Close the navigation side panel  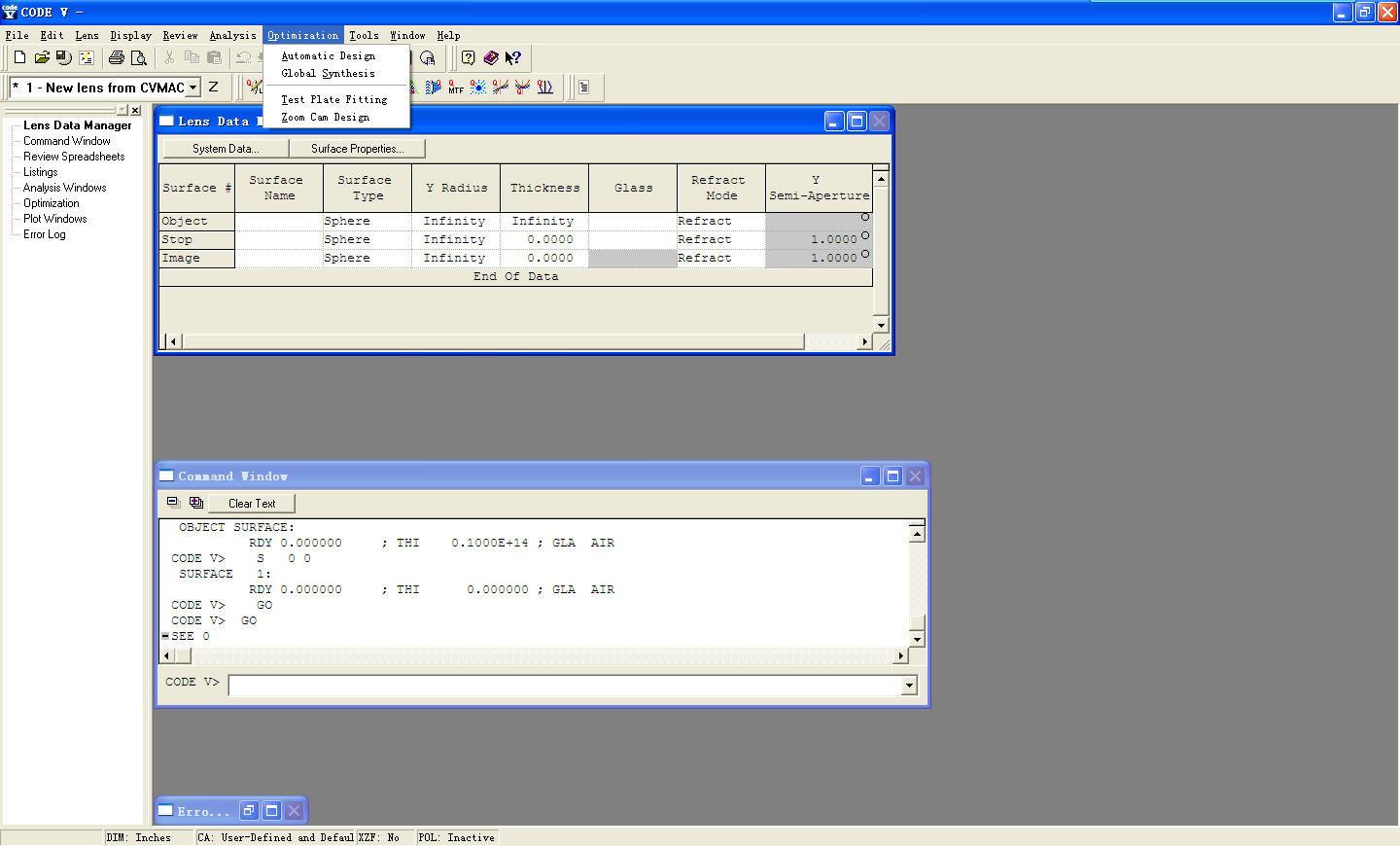click(136, 111)
